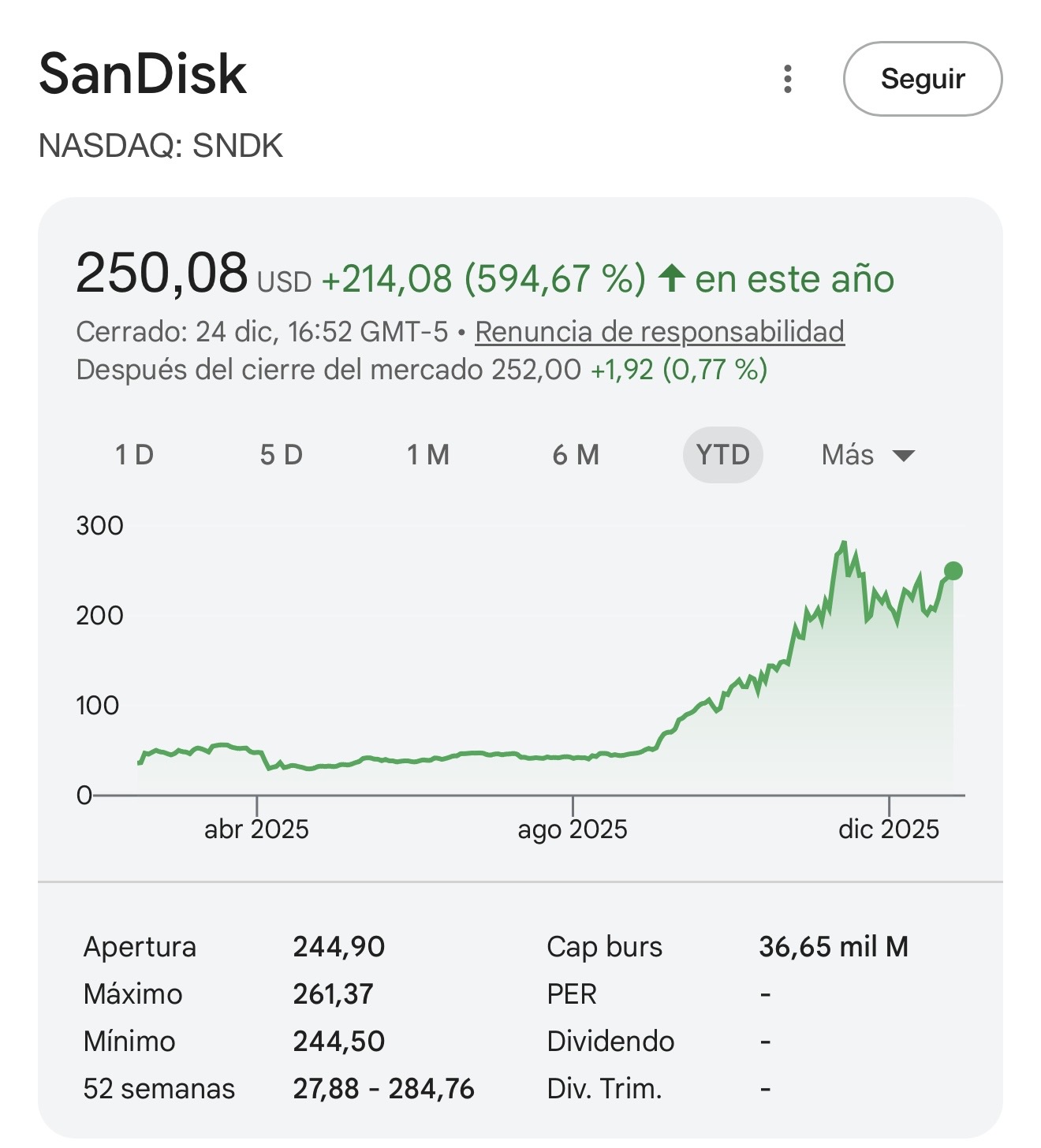This screenshot has width=1041, height=1148.
Task: Expand the Más range dropdown
Action: [x=868, y=455]
